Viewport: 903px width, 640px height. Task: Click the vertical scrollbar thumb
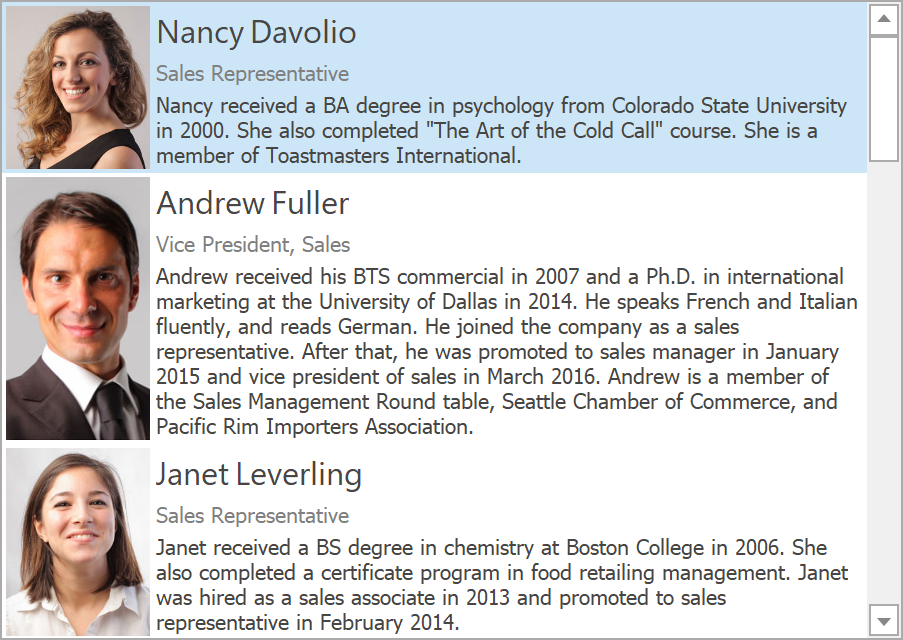[883, 98]
